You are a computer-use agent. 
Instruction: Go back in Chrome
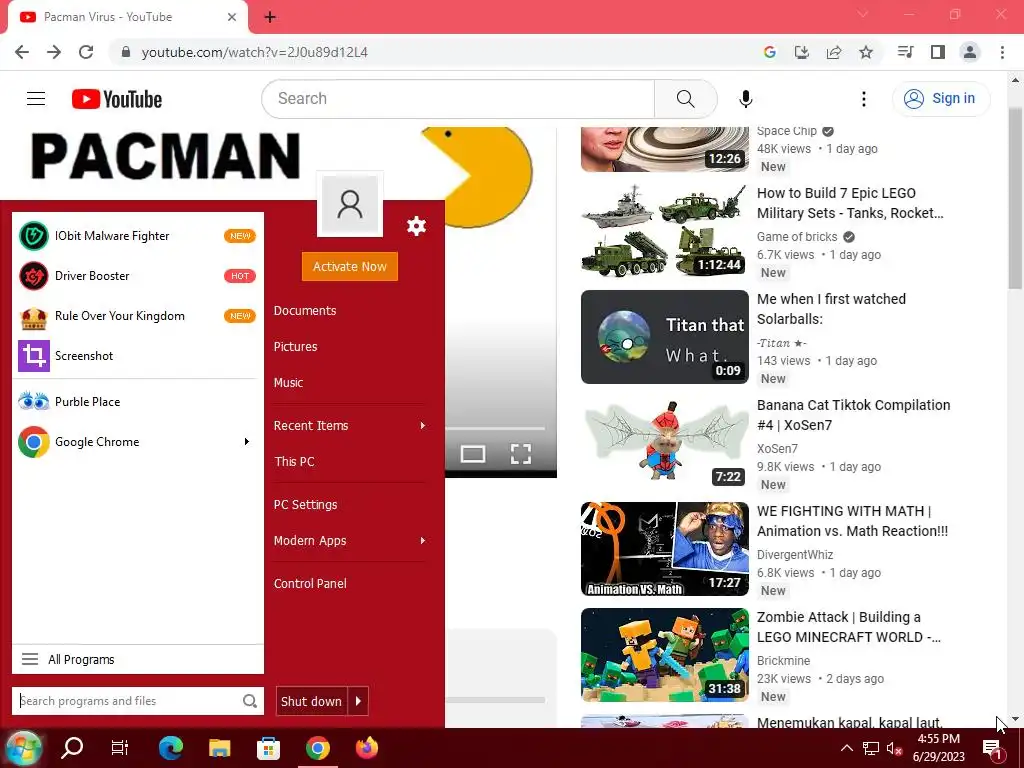22,52
